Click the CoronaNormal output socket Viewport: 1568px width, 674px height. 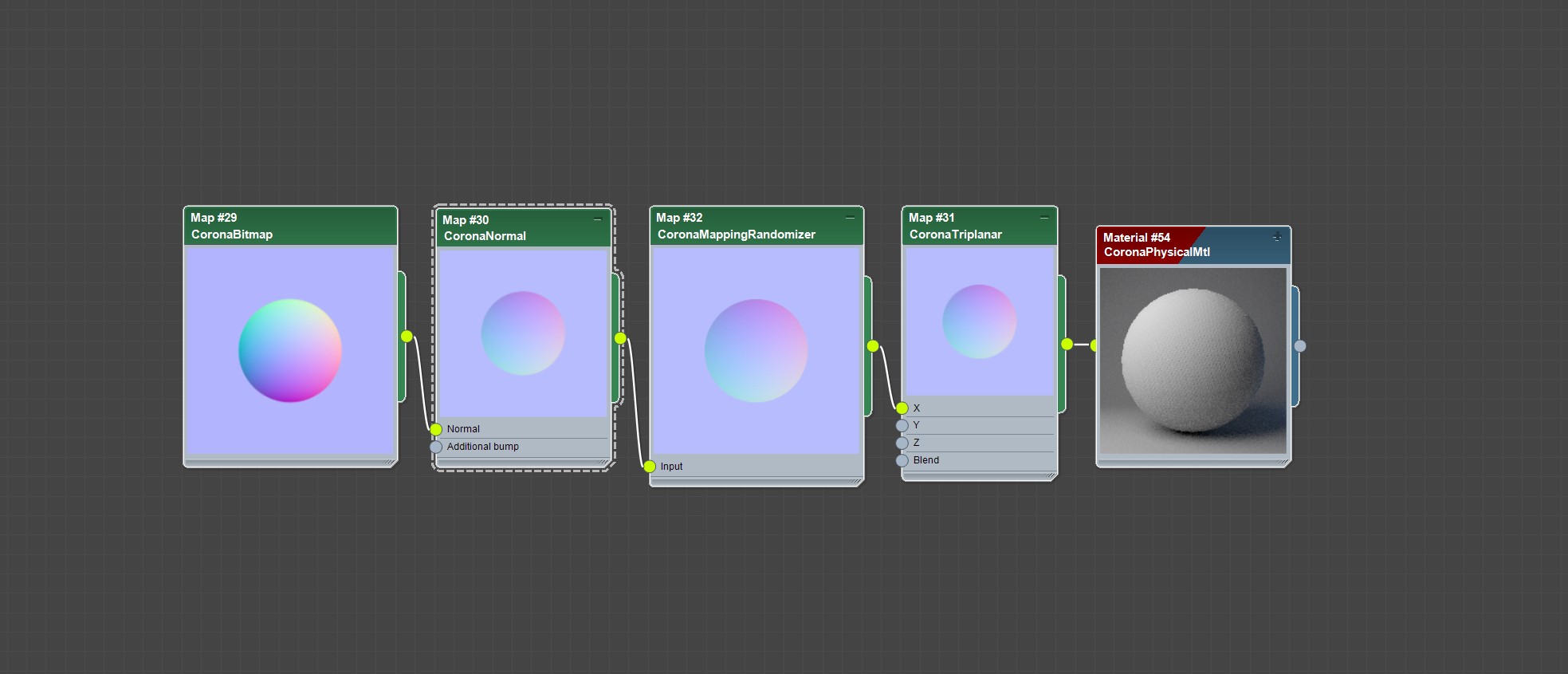point(620,338)
